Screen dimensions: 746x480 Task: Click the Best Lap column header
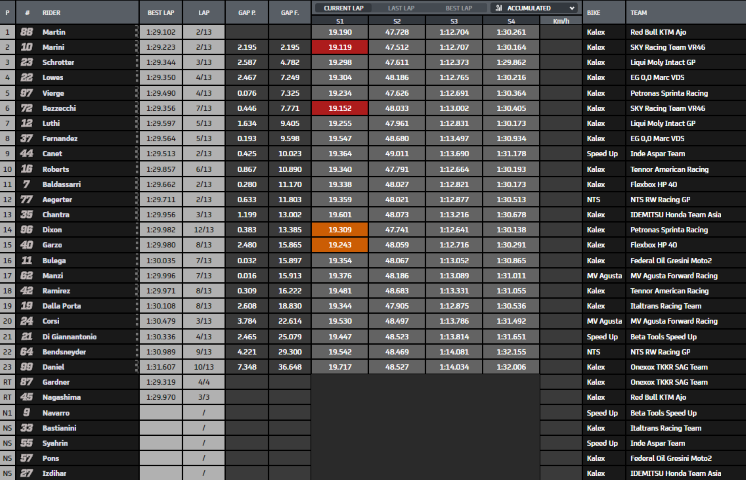coord(161,13)
